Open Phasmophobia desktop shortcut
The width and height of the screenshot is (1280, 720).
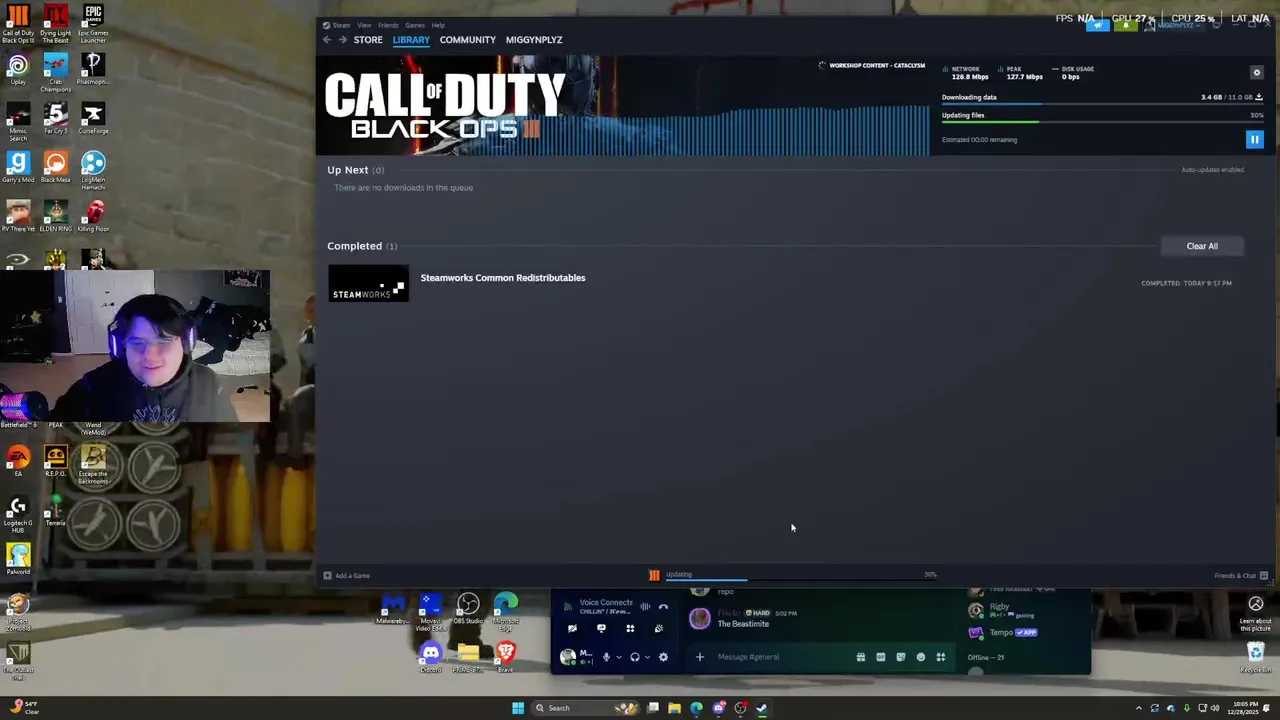pyautogui.click(x=93, y=70)
